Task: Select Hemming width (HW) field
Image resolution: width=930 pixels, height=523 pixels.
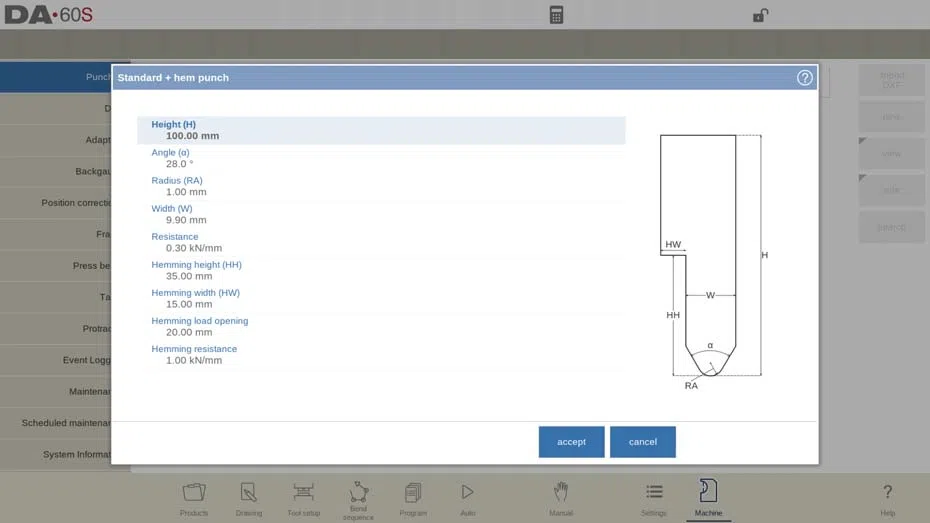Action: 381,298
